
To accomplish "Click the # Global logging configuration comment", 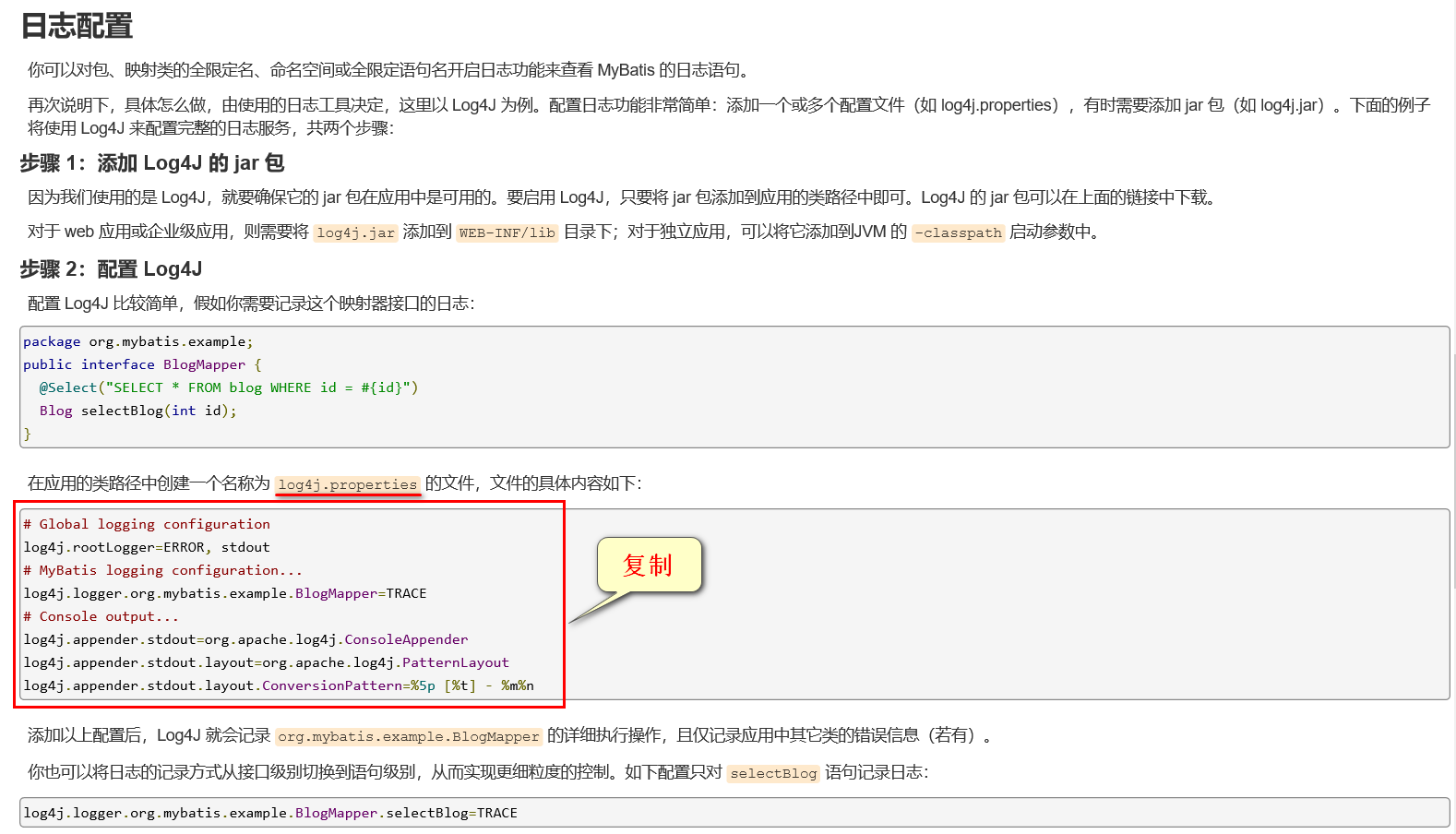I will click(x=147, y=524).
